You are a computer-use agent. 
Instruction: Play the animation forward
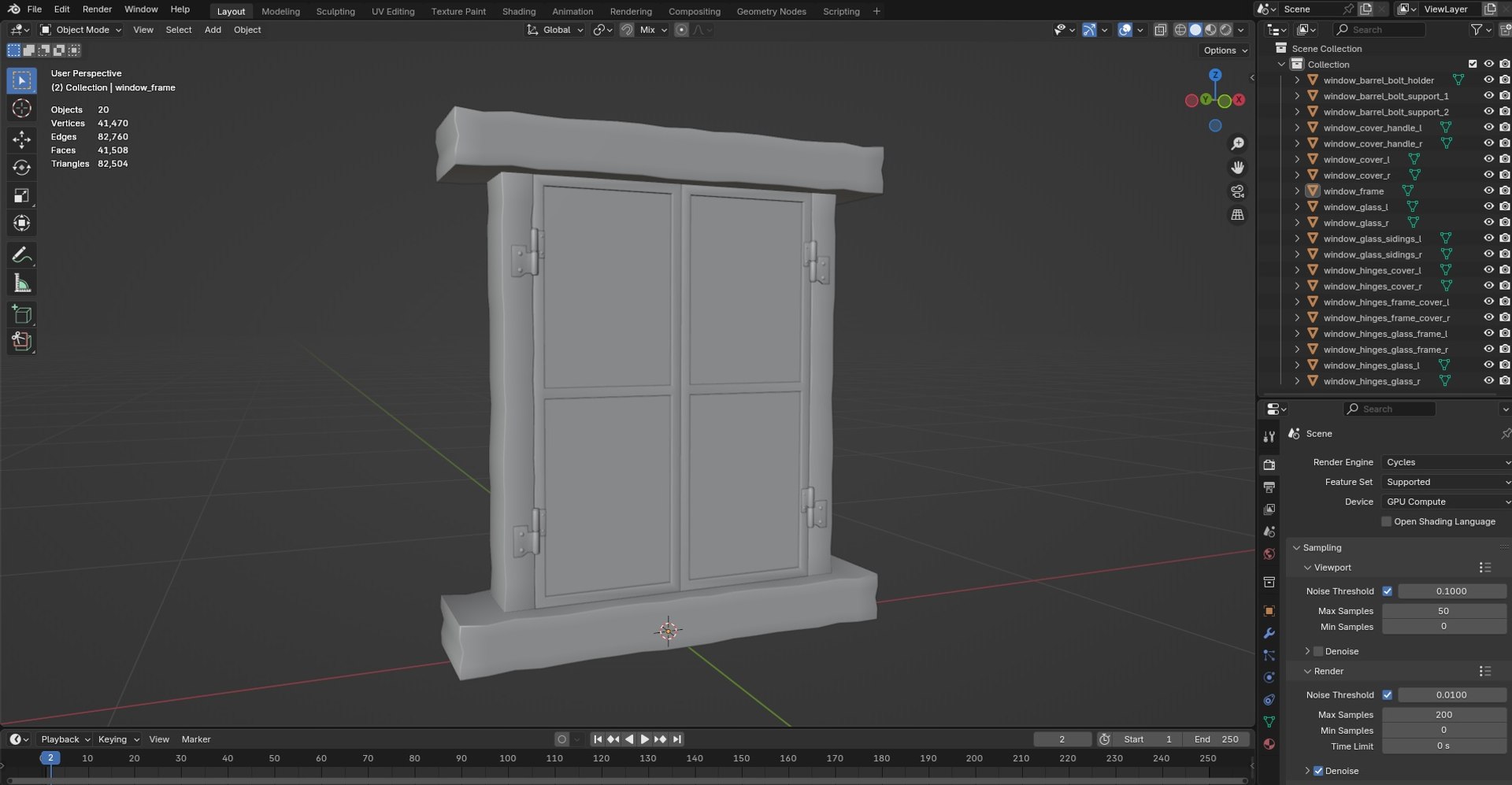click(645, 739)
